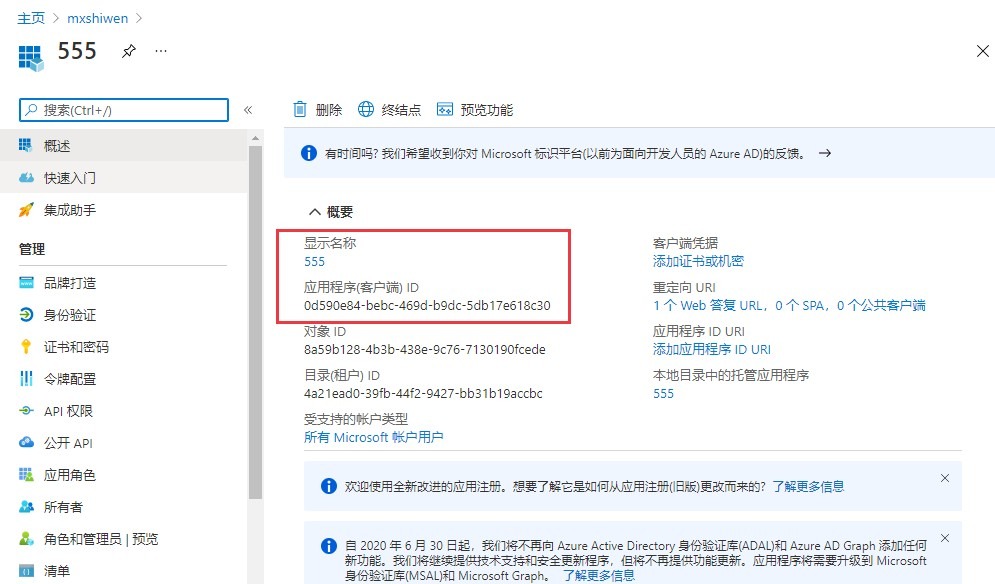This screenshot has width=995, height=584.
Task: Click 所有 Microsoft 帐户用户 link
Action: (374, 437)
